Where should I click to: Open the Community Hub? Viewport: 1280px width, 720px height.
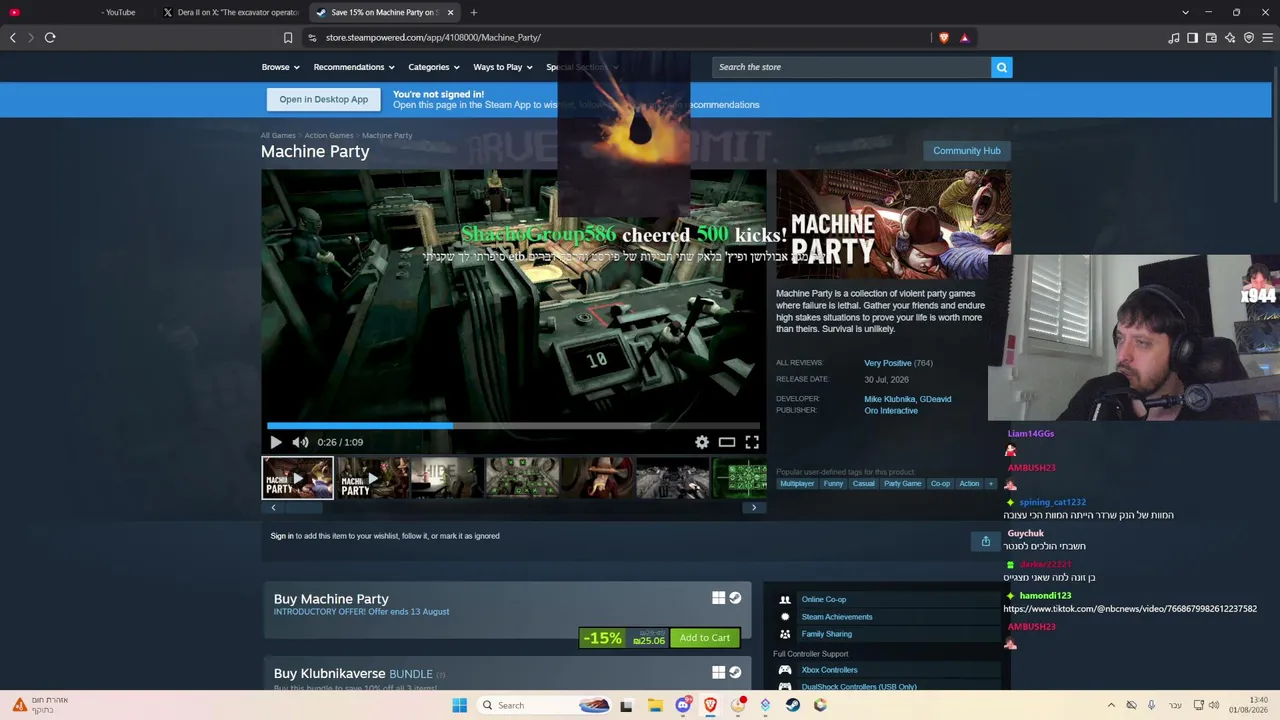coord(966,151)
